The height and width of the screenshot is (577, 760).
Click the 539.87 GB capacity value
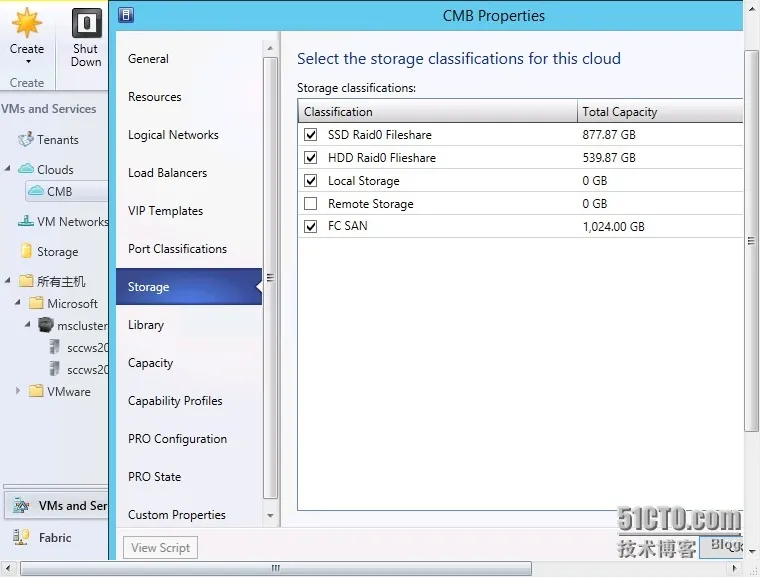point(609,158)
